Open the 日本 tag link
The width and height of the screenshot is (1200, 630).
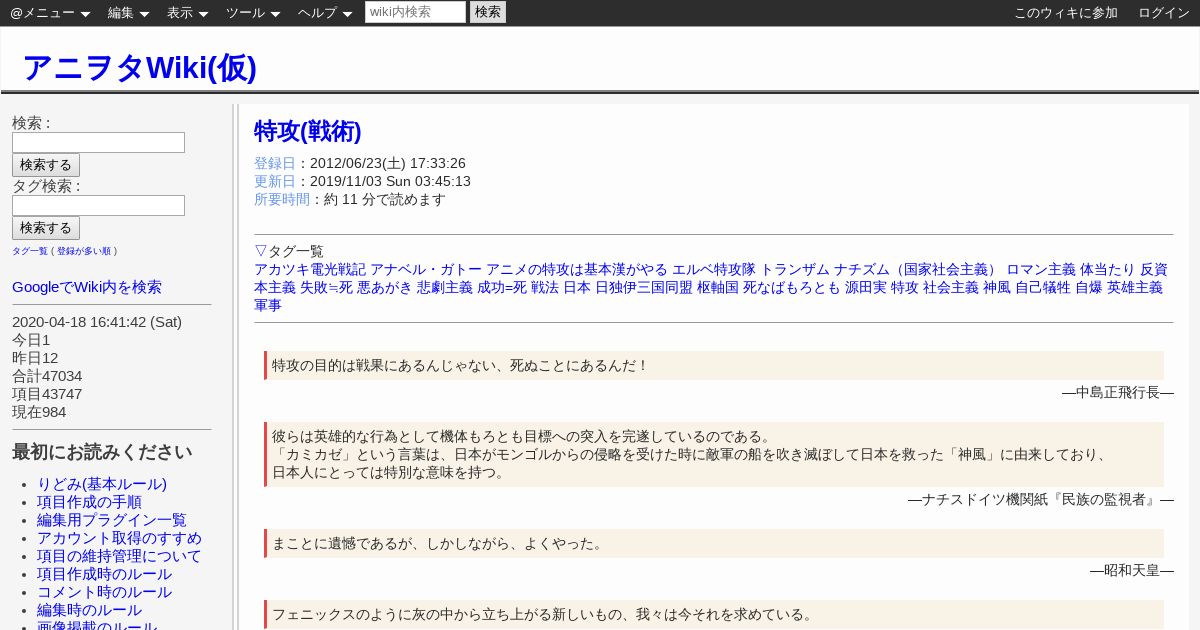click(x=577, y=287)
